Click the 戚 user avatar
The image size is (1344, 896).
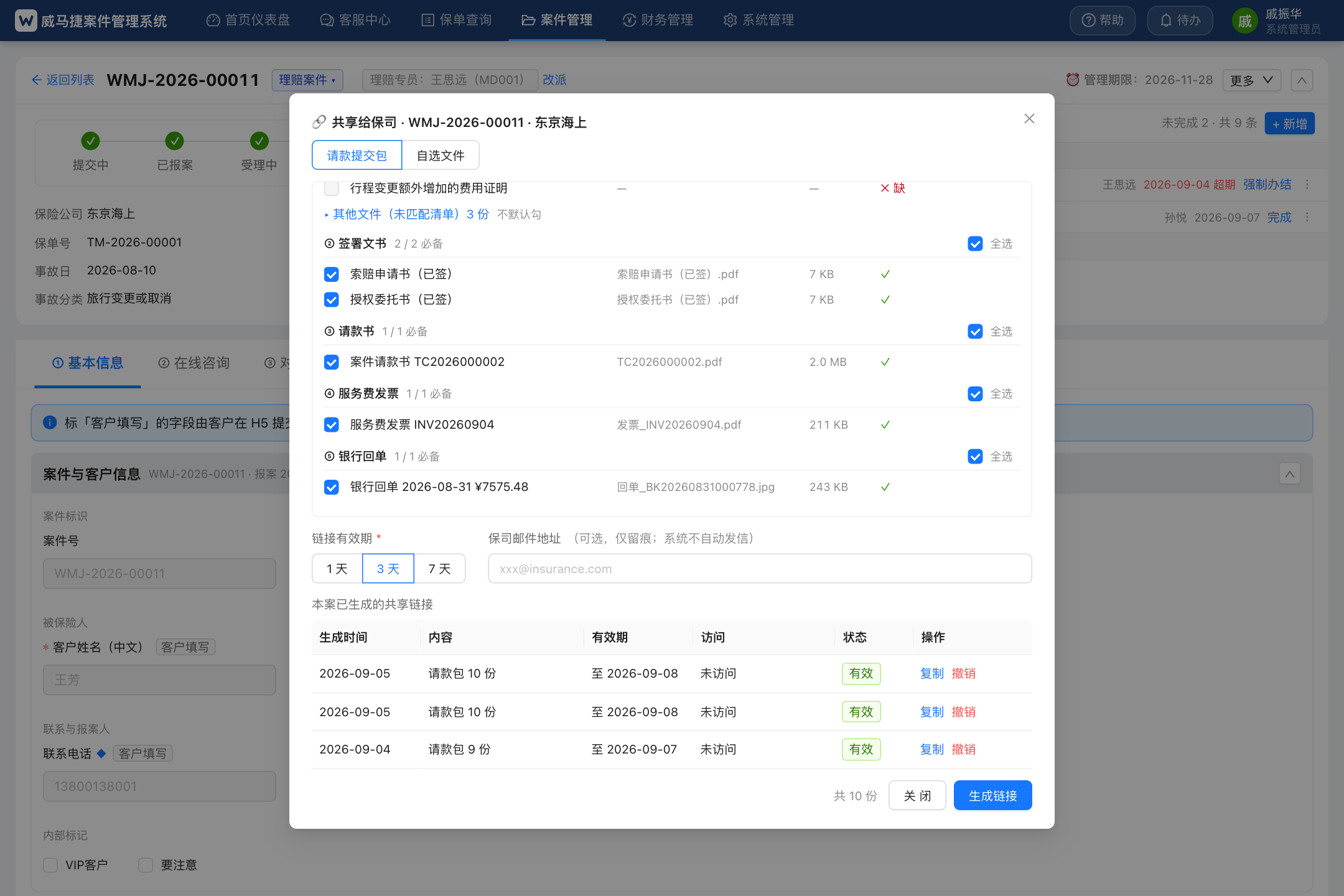pos(1245,21)
